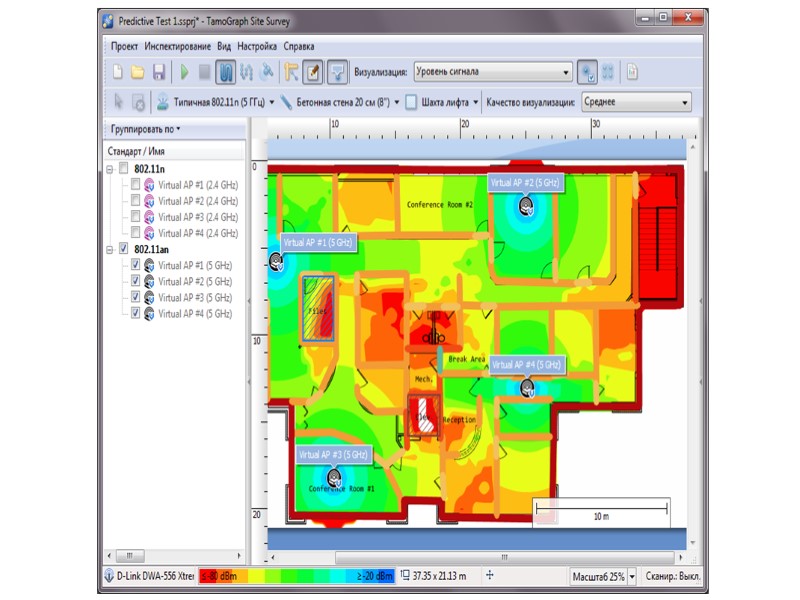Open the Настройка menu
The height and width of the screenshot is (600, 800).
257,46
